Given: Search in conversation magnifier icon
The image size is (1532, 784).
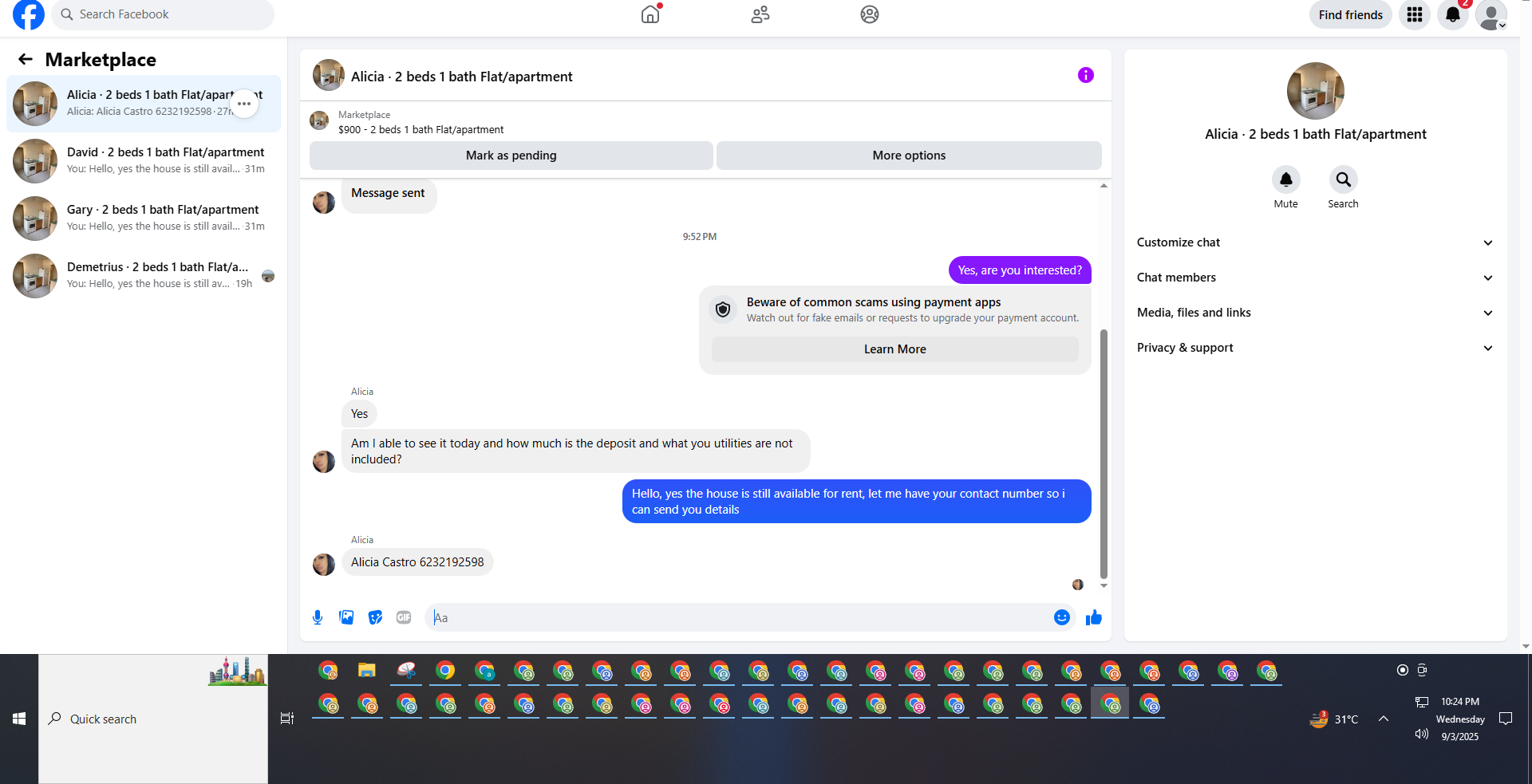Looking at the screenshot, I should [1344, 179].
